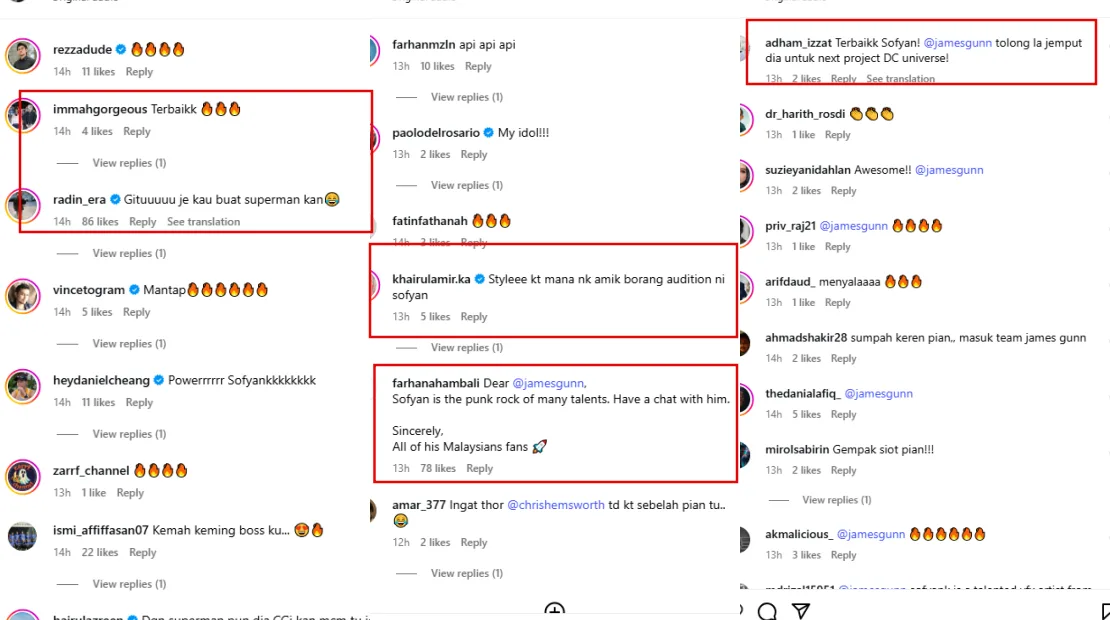See translation of radin_era's comment
The image size is (1110, 620).
click(203, 222)
